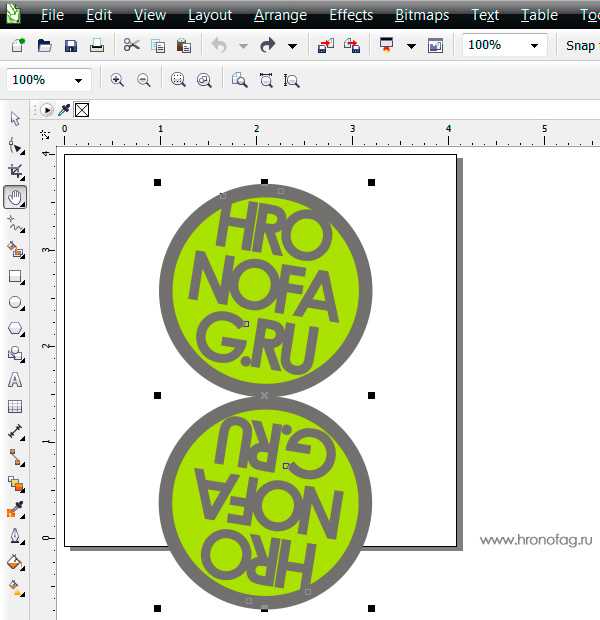Click the No Color crossed swatch
The height and width of the screenshot is (620, 600).
tap(82, 110)
